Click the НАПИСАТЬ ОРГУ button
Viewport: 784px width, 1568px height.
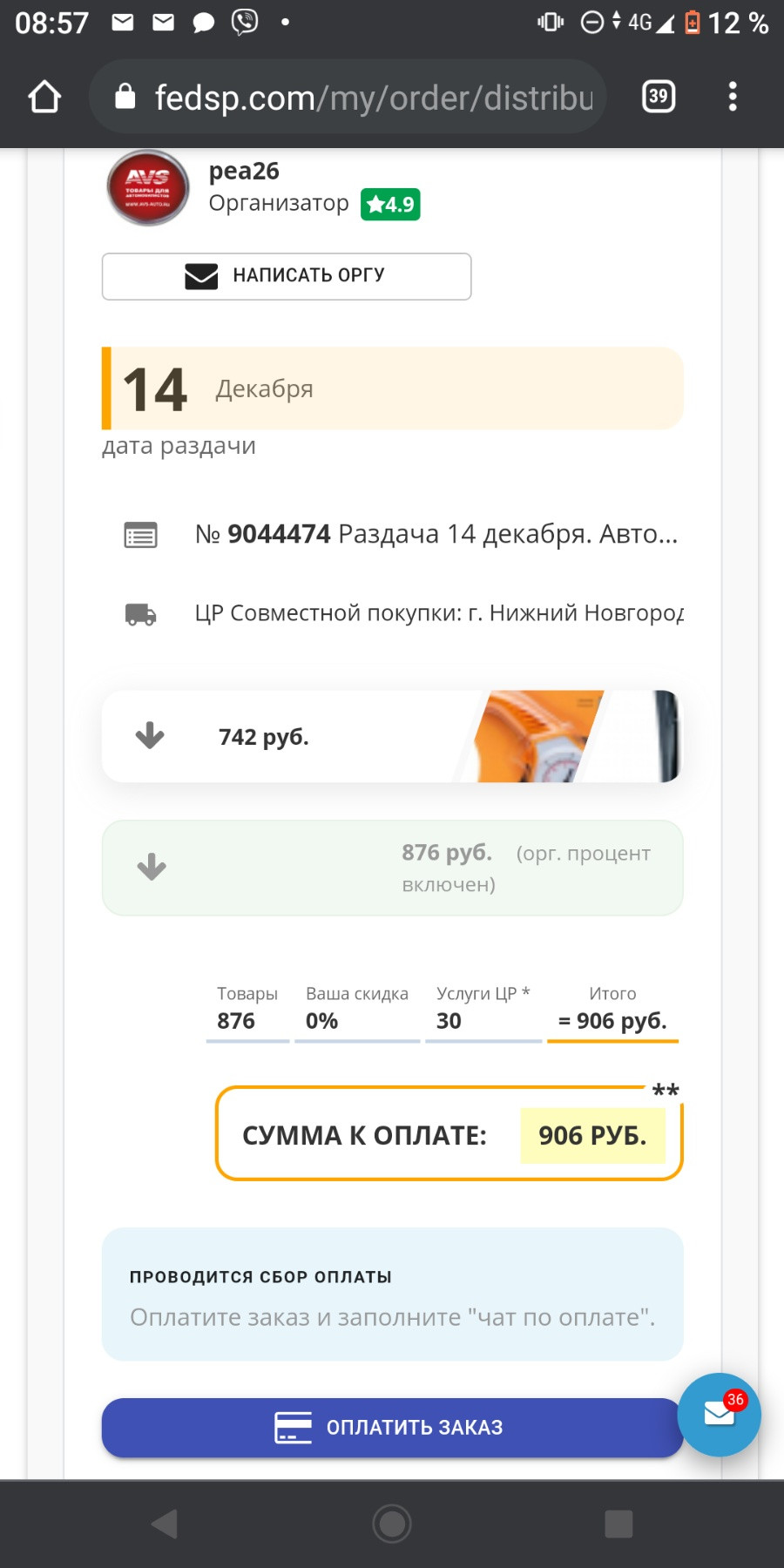(287, 276)
